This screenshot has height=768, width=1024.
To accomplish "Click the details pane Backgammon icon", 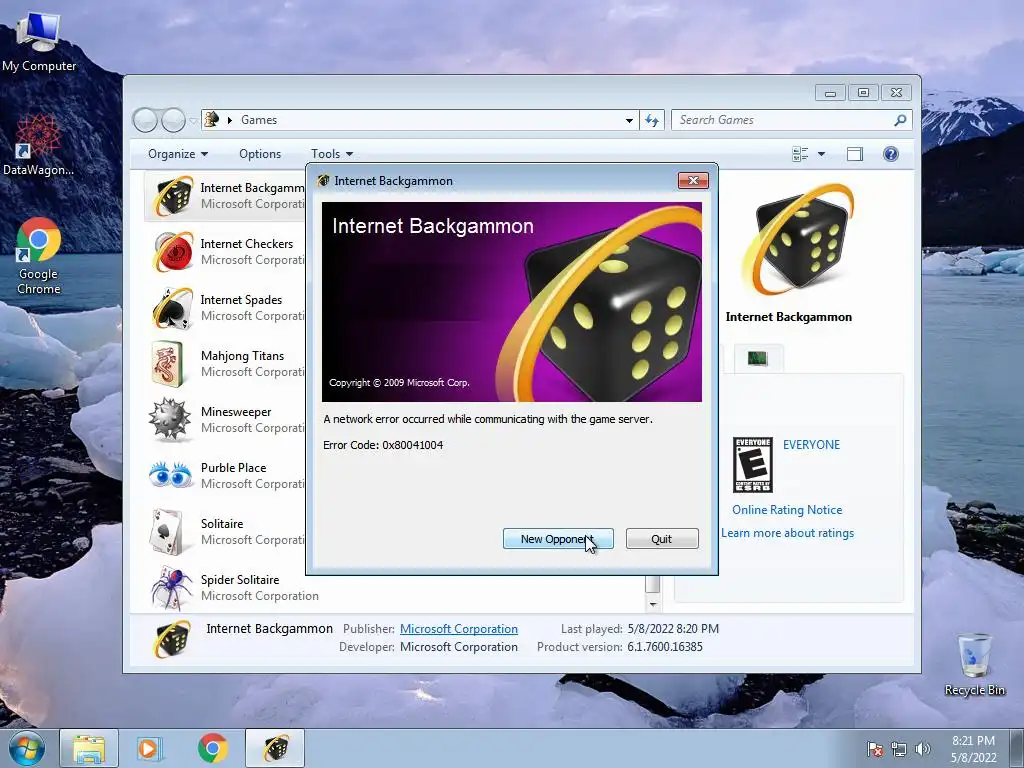I will coord(172,639).
